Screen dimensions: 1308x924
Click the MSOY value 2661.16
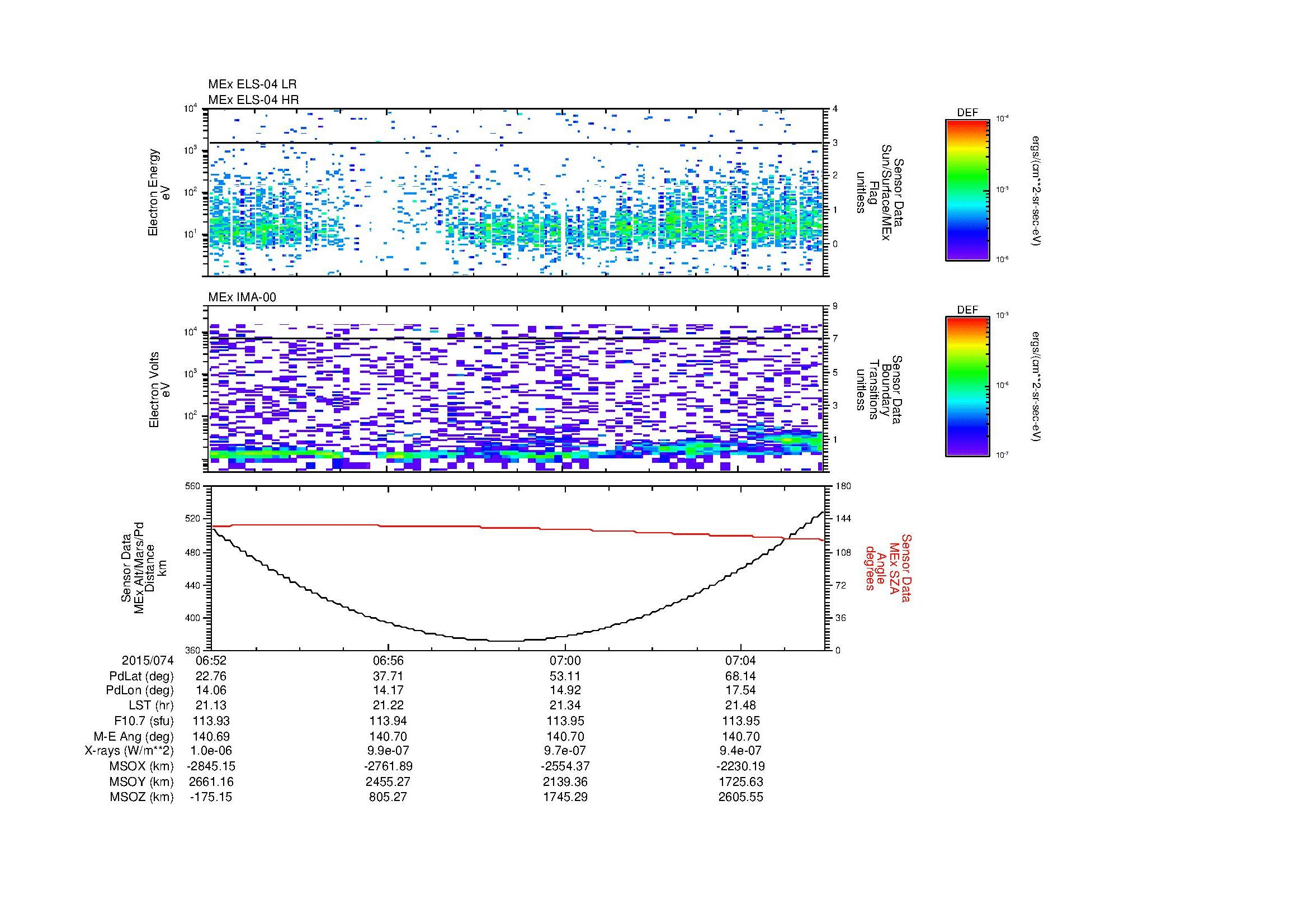[x=211, y=781]
